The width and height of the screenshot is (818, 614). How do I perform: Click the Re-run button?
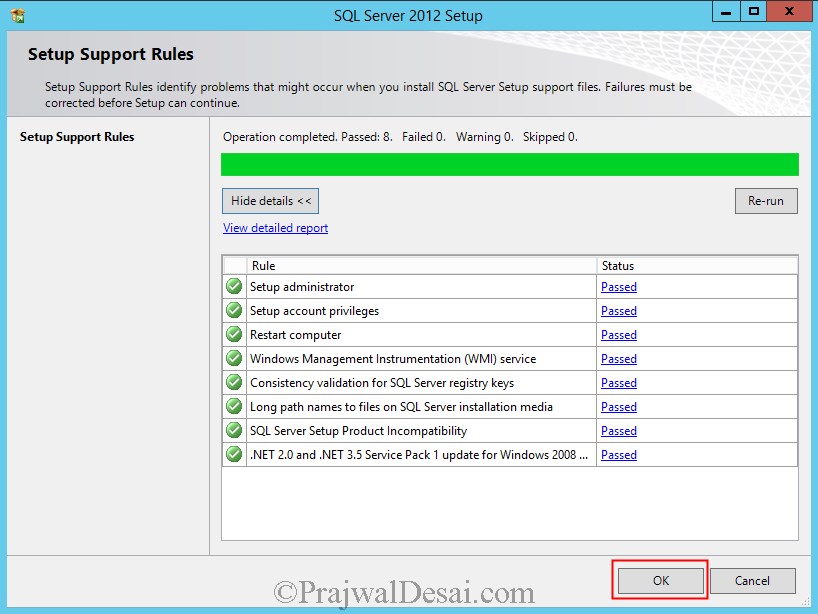point(766,201)
